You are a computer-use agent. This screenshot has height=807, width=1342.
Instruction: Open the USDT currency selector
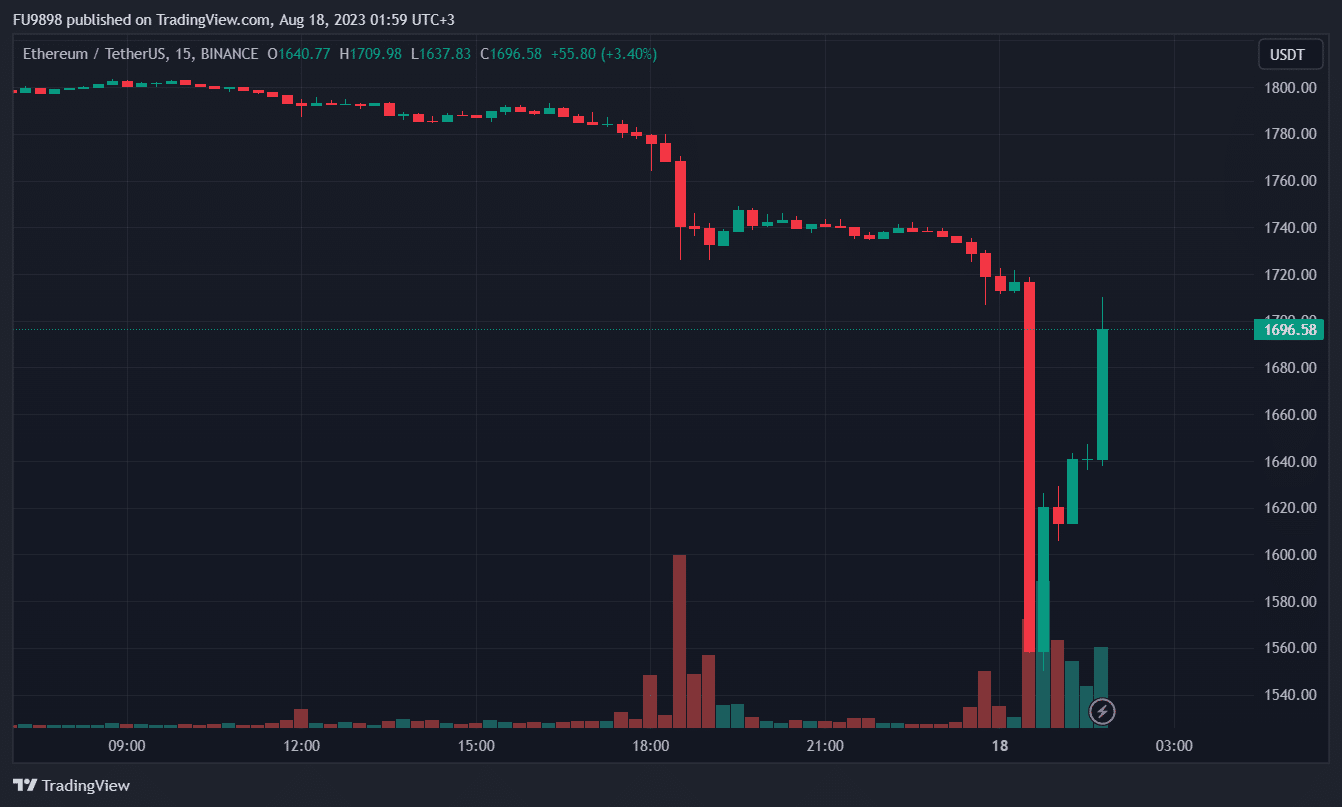(1289, 55)
